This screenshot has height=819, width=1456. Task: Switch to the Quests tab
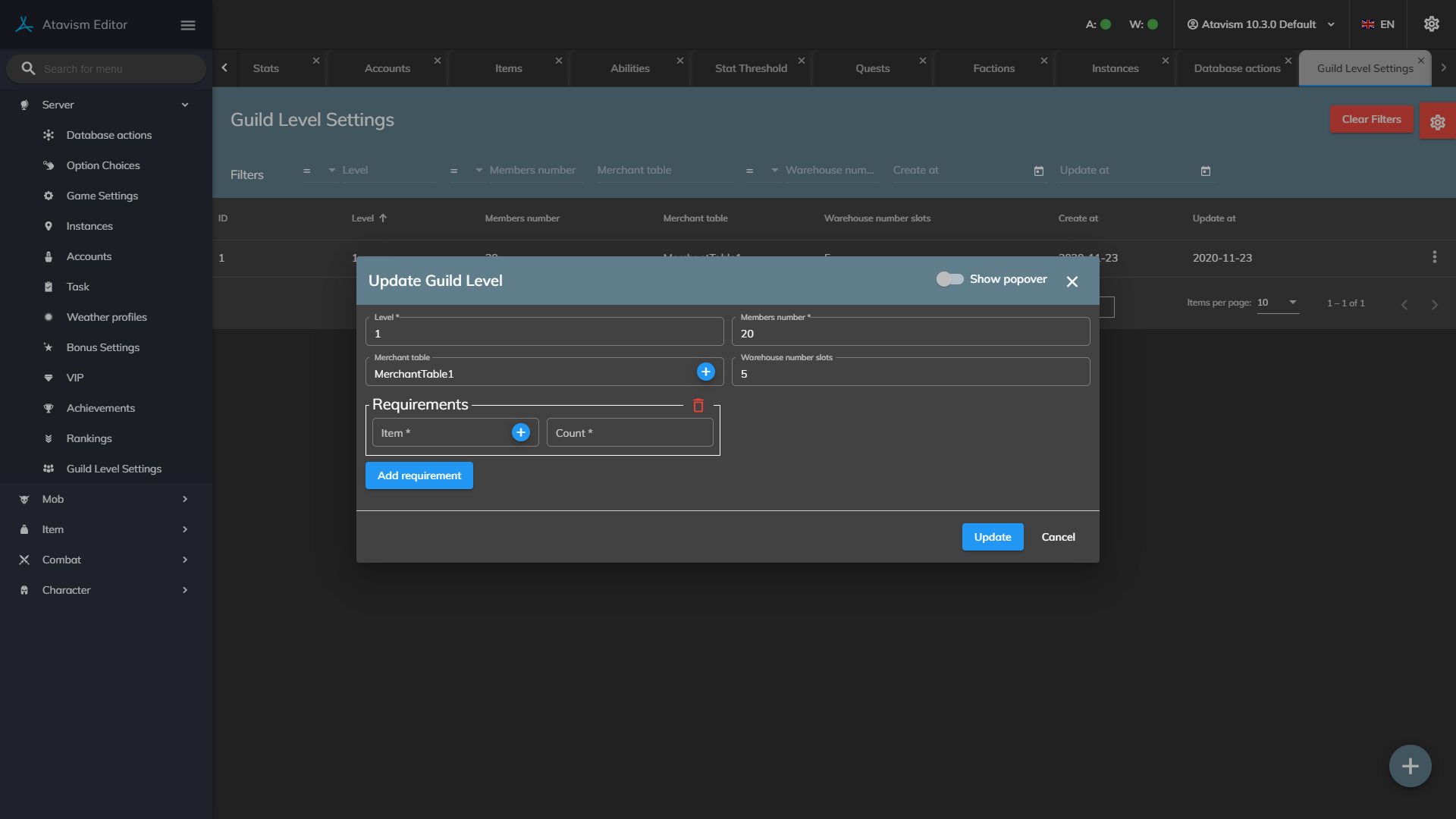point(872,68)
